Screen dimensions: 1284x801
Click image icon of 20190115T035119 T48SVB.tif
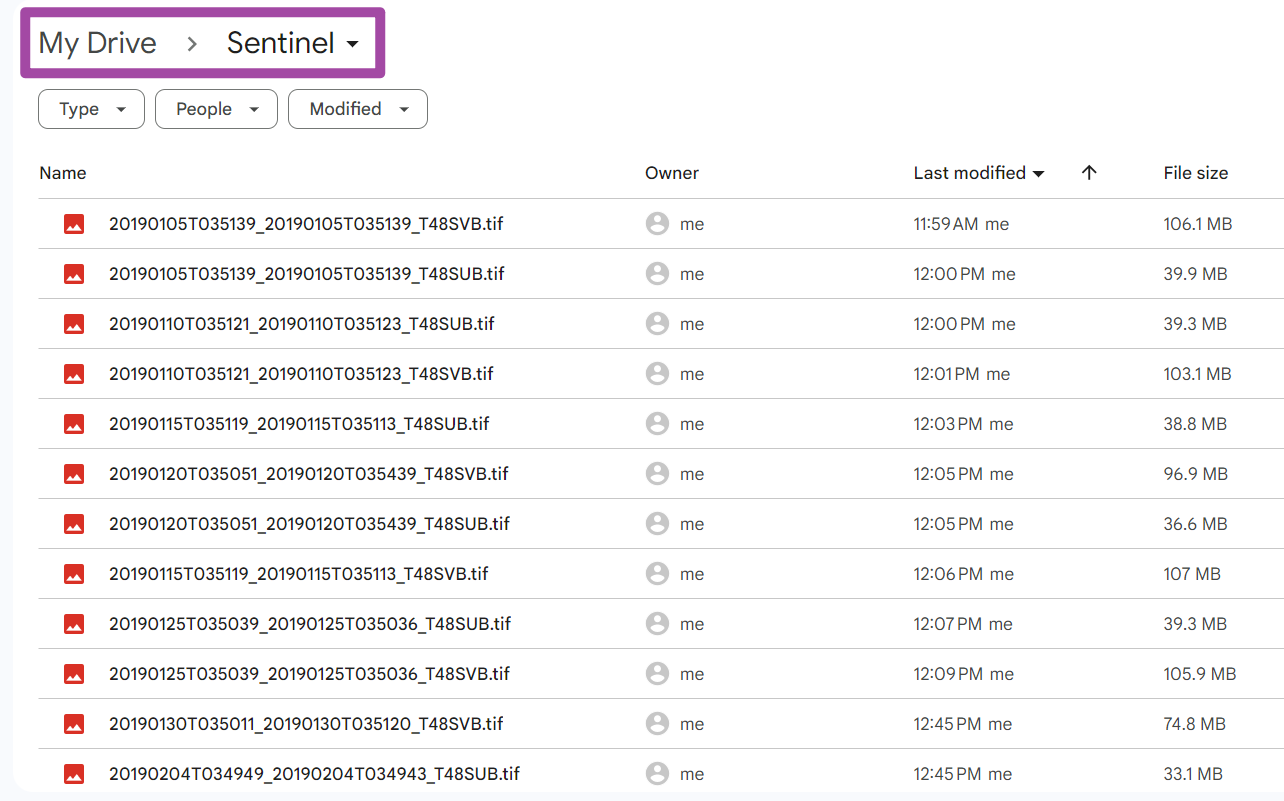tap(74, 574)
